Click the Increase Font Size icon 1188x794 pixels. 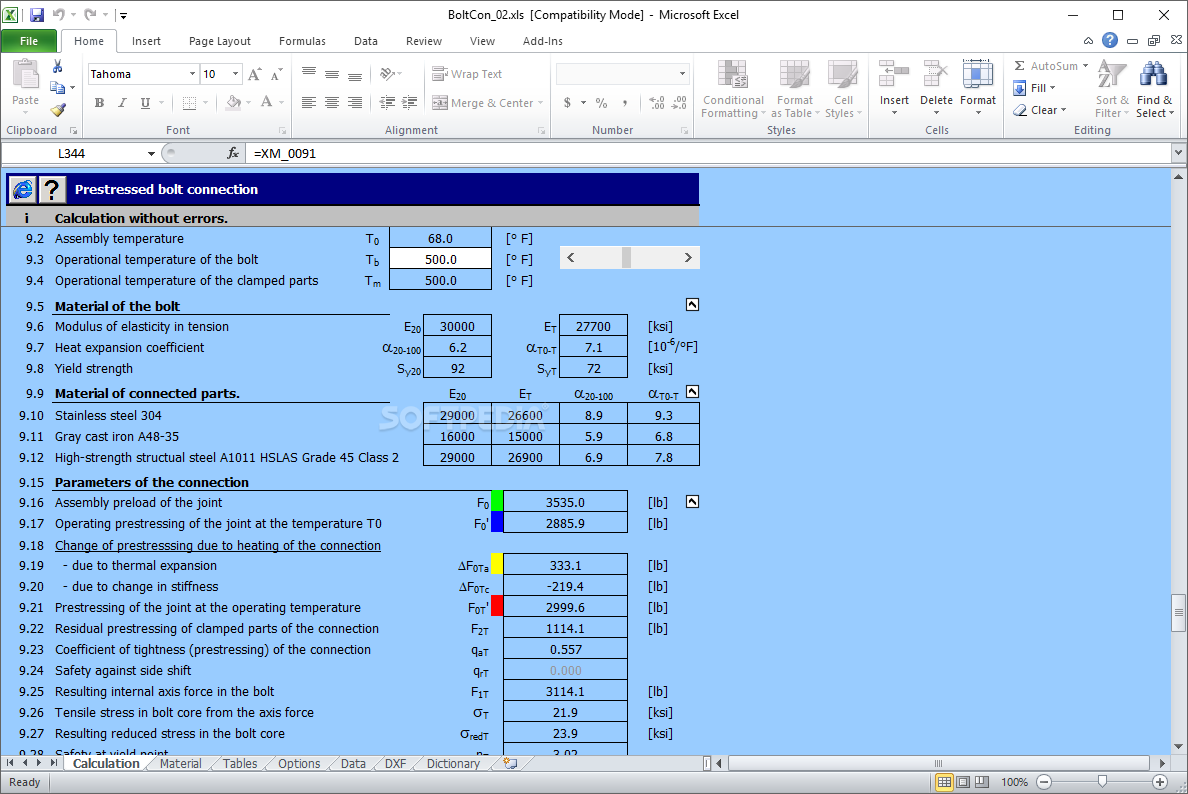255,74
